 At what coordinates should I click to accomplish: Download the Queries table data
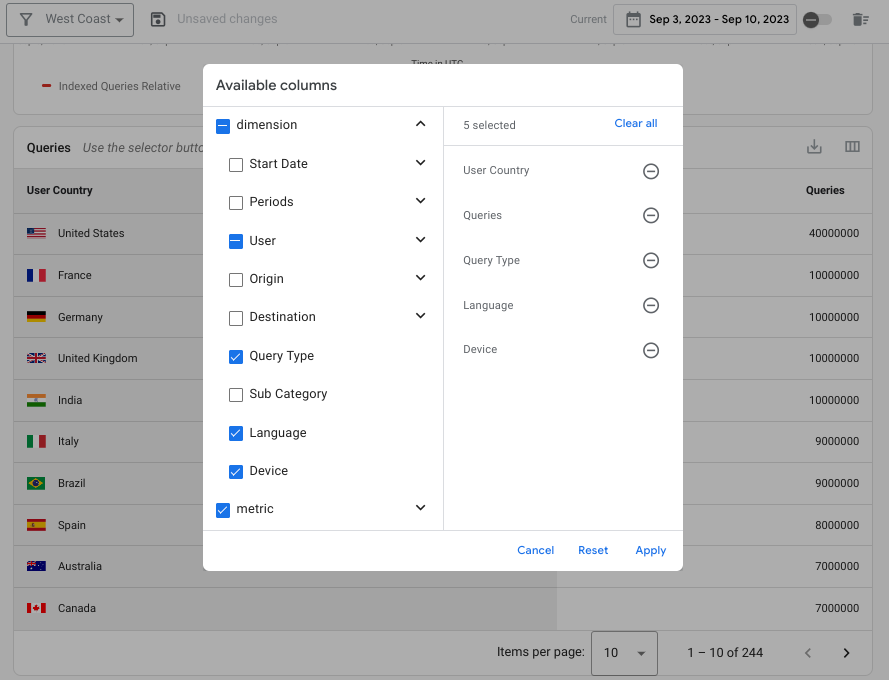click(x=814, y=147)
